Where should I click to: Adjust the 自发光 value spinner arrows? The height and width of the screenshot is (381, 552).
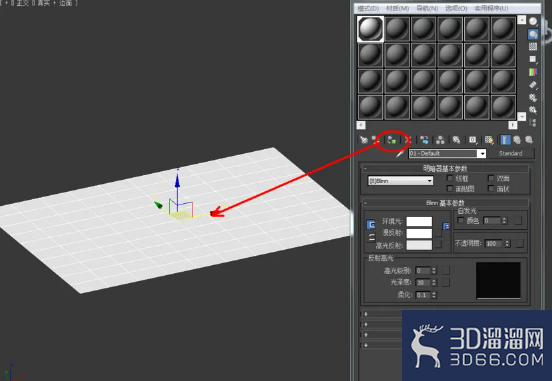[504, 221]
